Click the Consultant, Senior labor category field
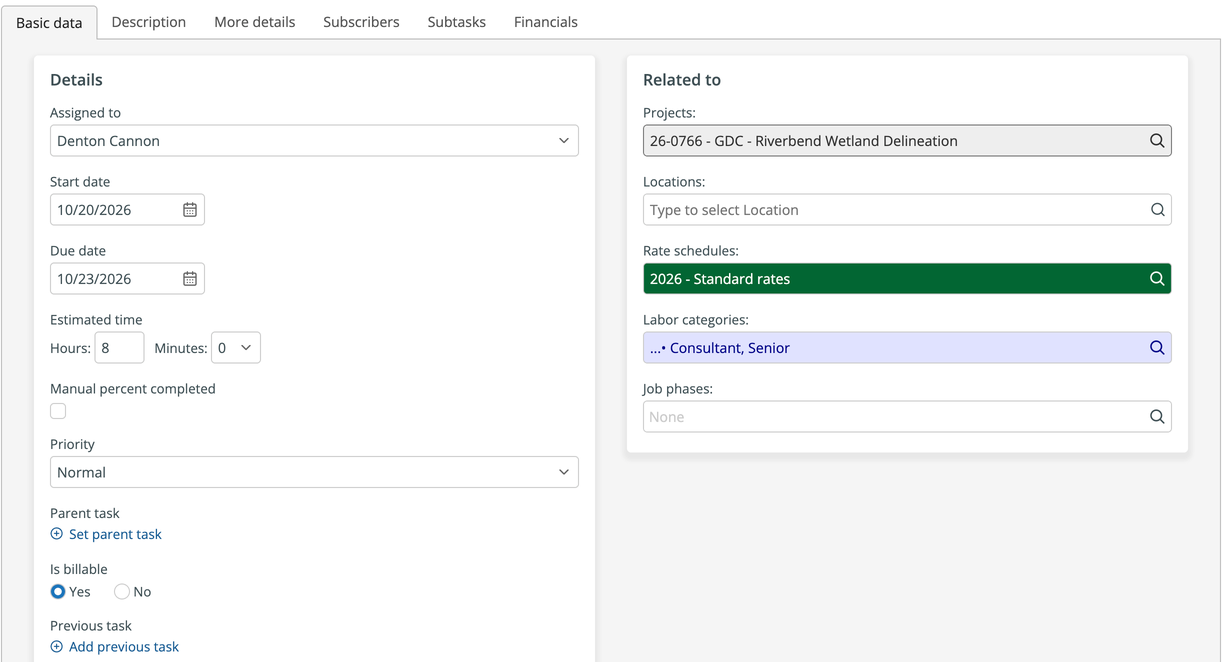This screenshot has height=662, width=1222. click(907, 348)
